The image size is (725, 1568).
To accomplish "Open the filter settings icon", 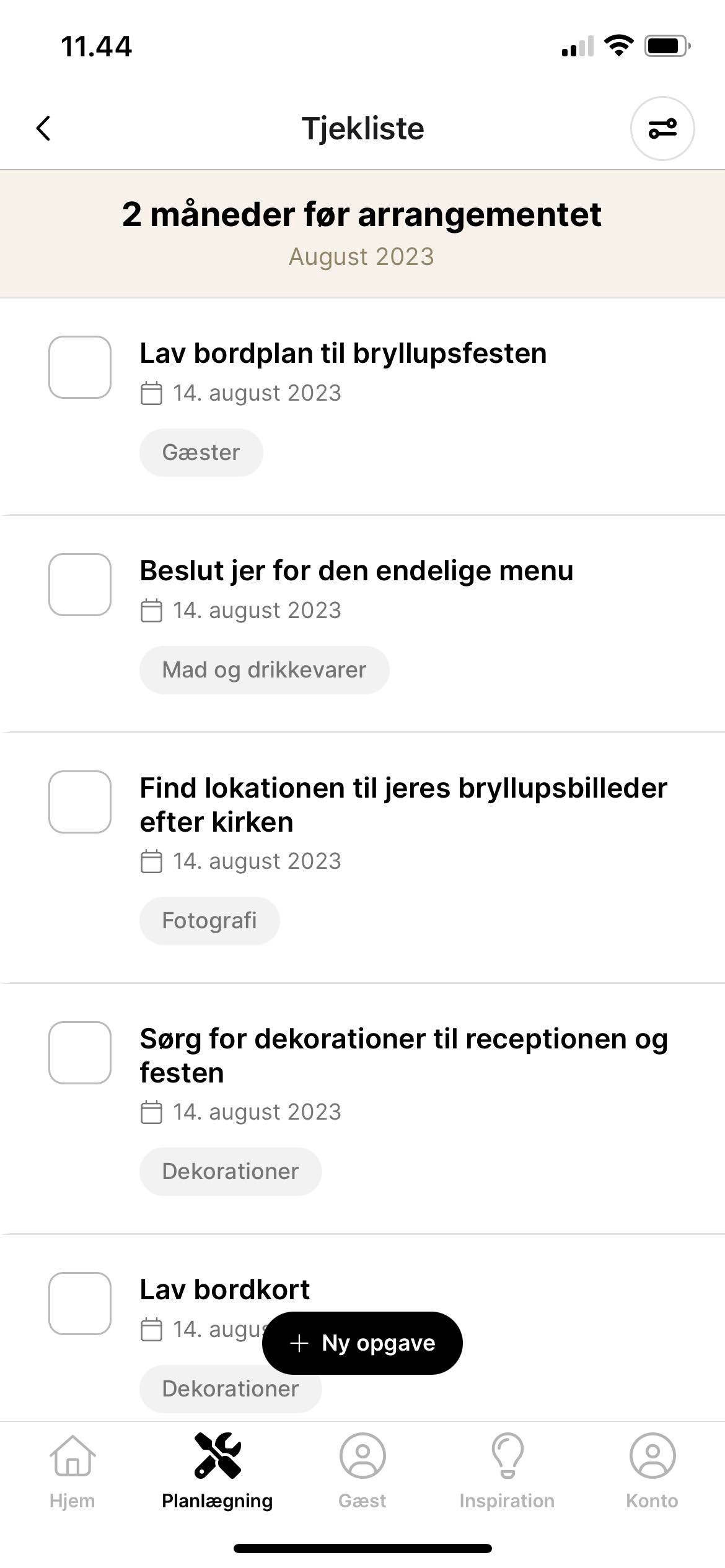I will click(662, 129).
